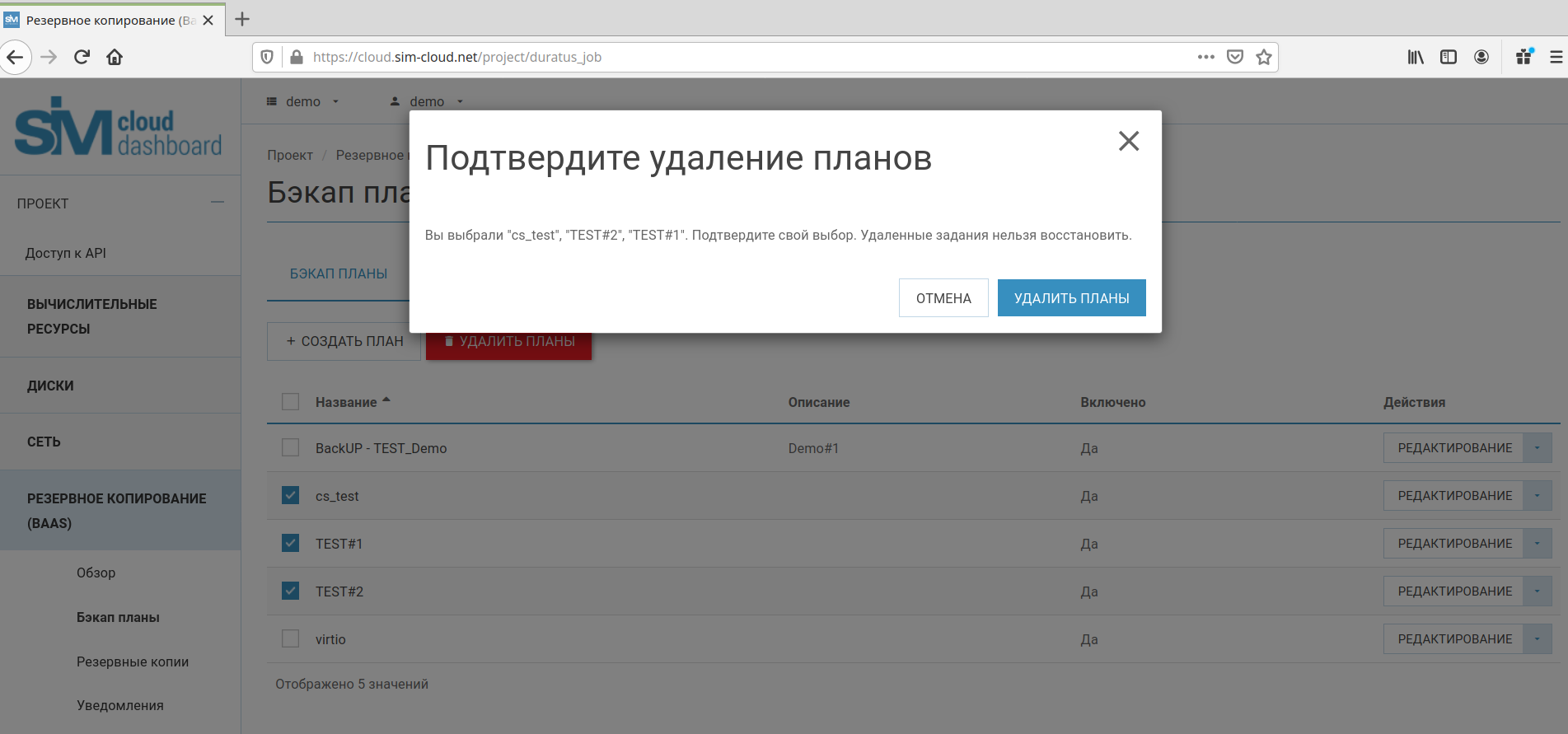1568x734 pixels.
Task: Open a new browser tab
Action: tap(242, 20)
